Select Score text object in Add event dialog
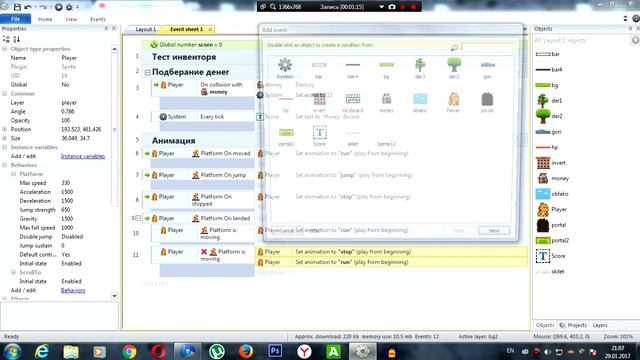Image resolution: width=640 pixels, height=360 pixels. click(319, 136)
